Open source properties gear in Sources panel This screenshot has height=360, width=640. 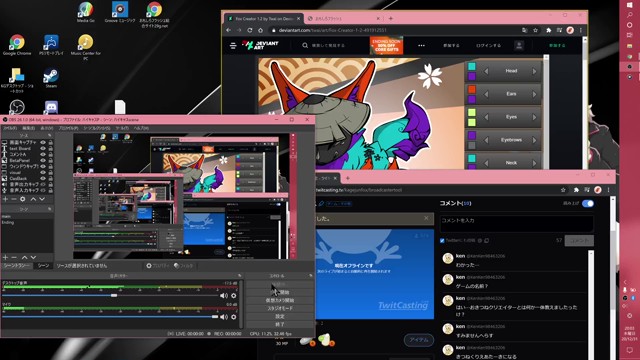click(x=23, y=199)
